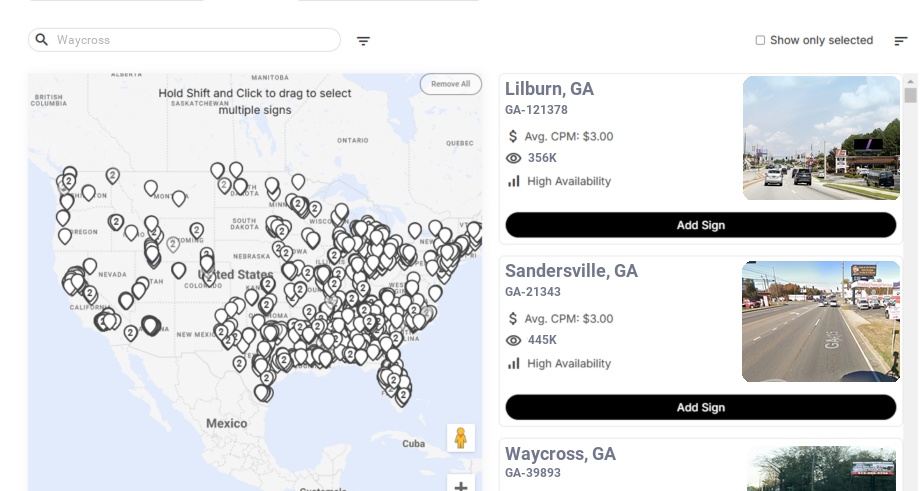Open Street View pegman icon
920x491 pixels.
[460, 438]
